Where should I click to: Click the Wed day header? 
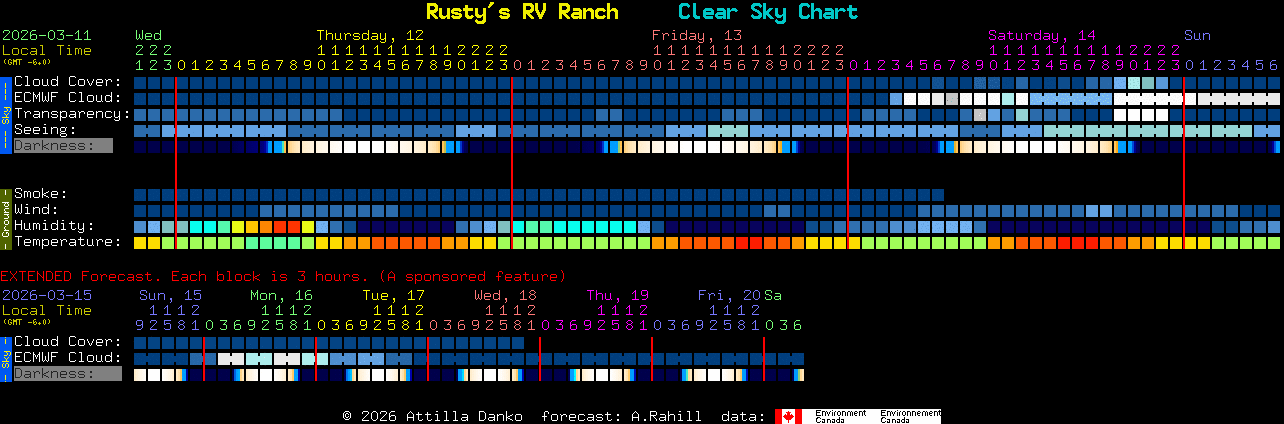pos(148,35)
